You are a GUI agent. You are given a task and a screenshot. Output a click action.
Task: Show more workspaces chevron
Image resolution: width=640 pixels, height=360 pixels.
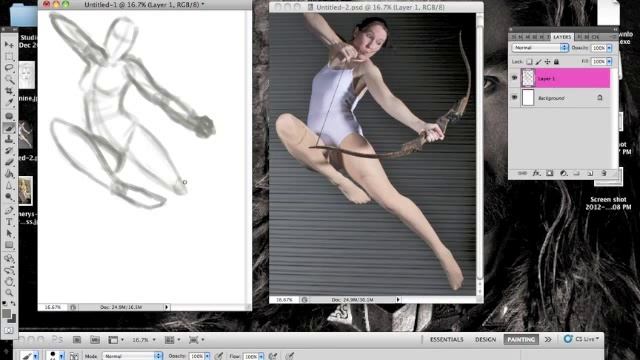[548, 340]
